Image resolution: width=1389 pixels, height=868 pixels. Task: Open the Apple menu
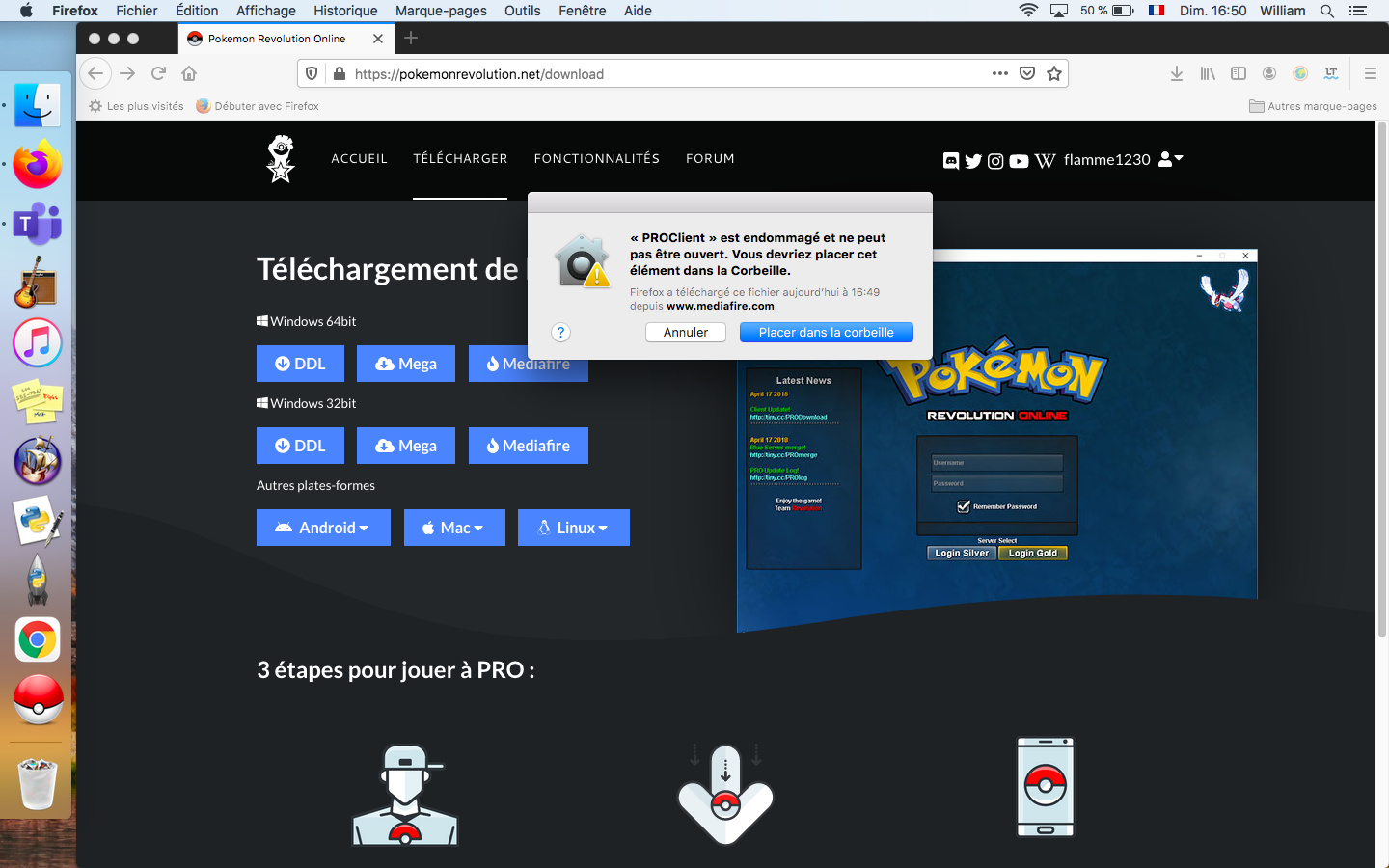pyautogui.click(x=26, y=11)
